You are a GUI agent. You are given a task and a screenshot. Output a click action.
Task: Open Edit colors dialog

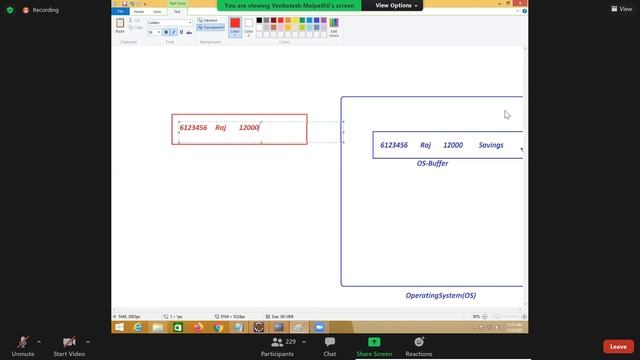click(x=334, y=27)
